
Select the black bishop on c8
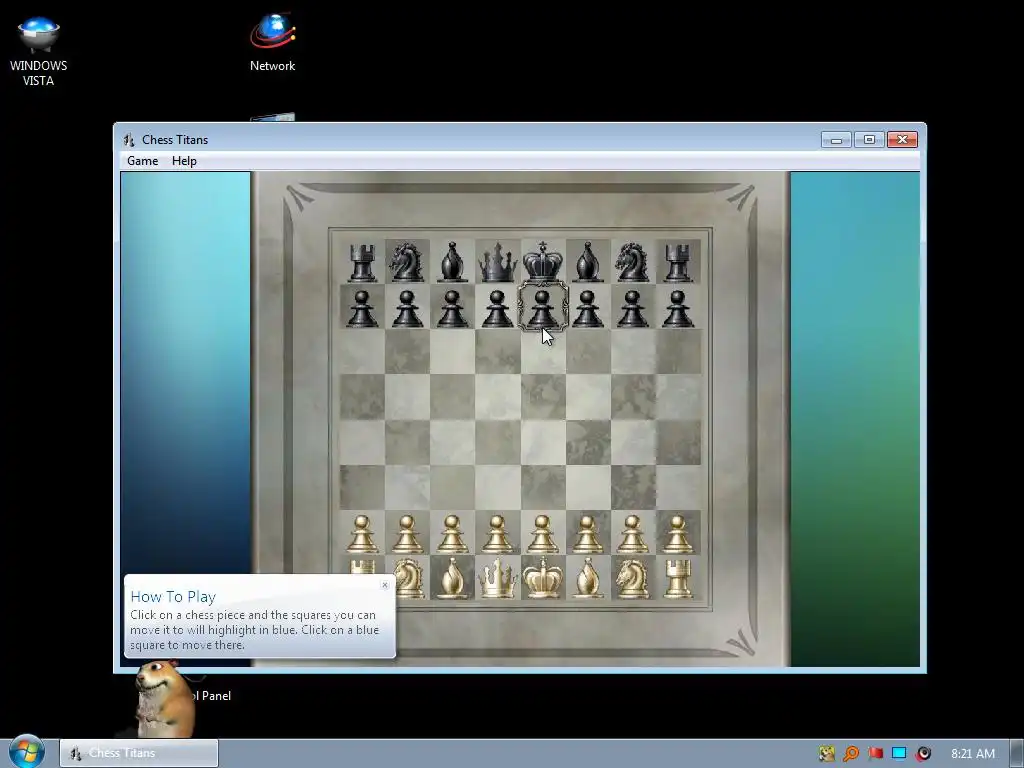pyautogui.click(x=453, y=262)
